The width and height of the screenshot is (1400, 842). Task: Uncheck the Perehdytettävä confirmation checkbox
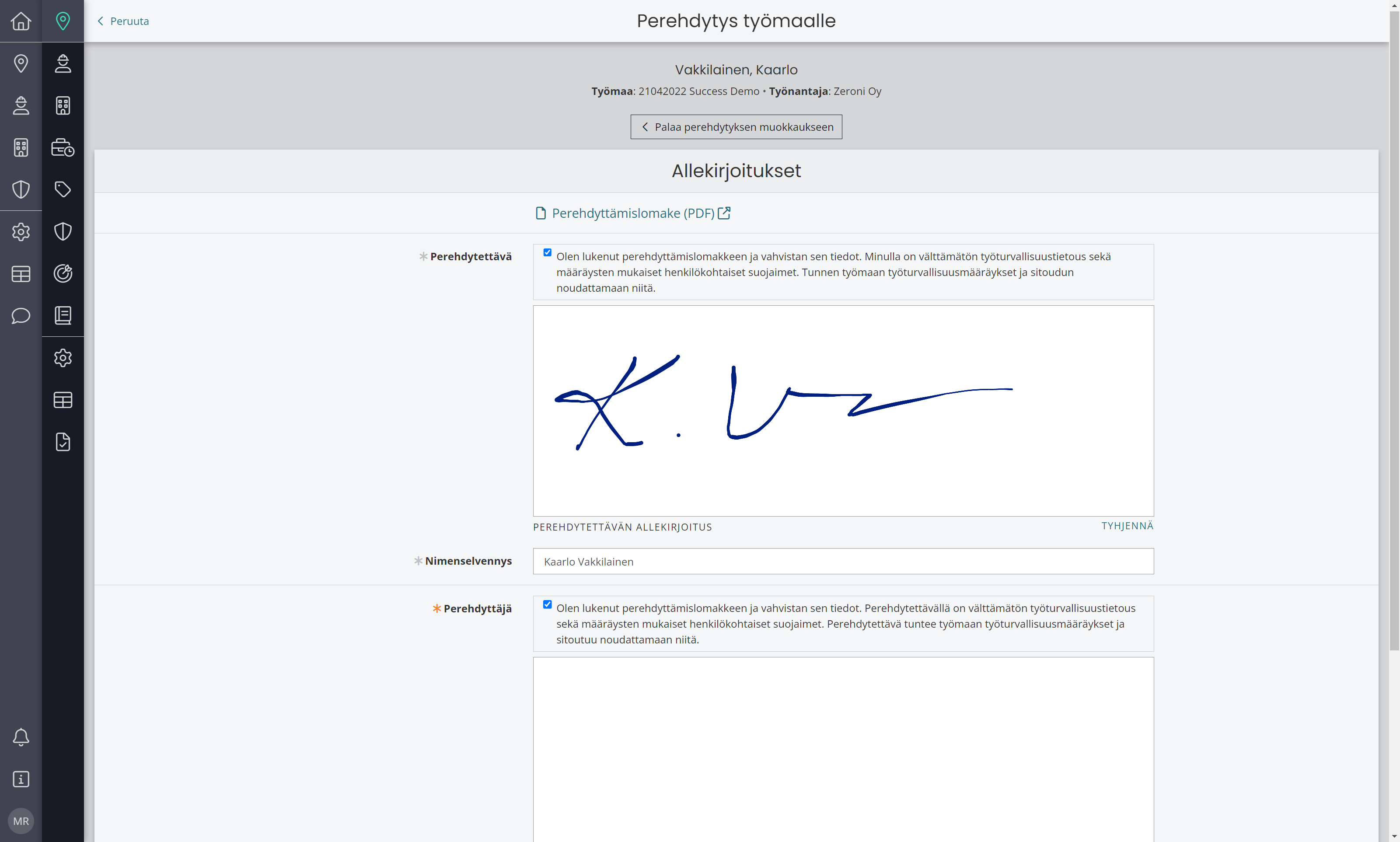pos(548,252)
